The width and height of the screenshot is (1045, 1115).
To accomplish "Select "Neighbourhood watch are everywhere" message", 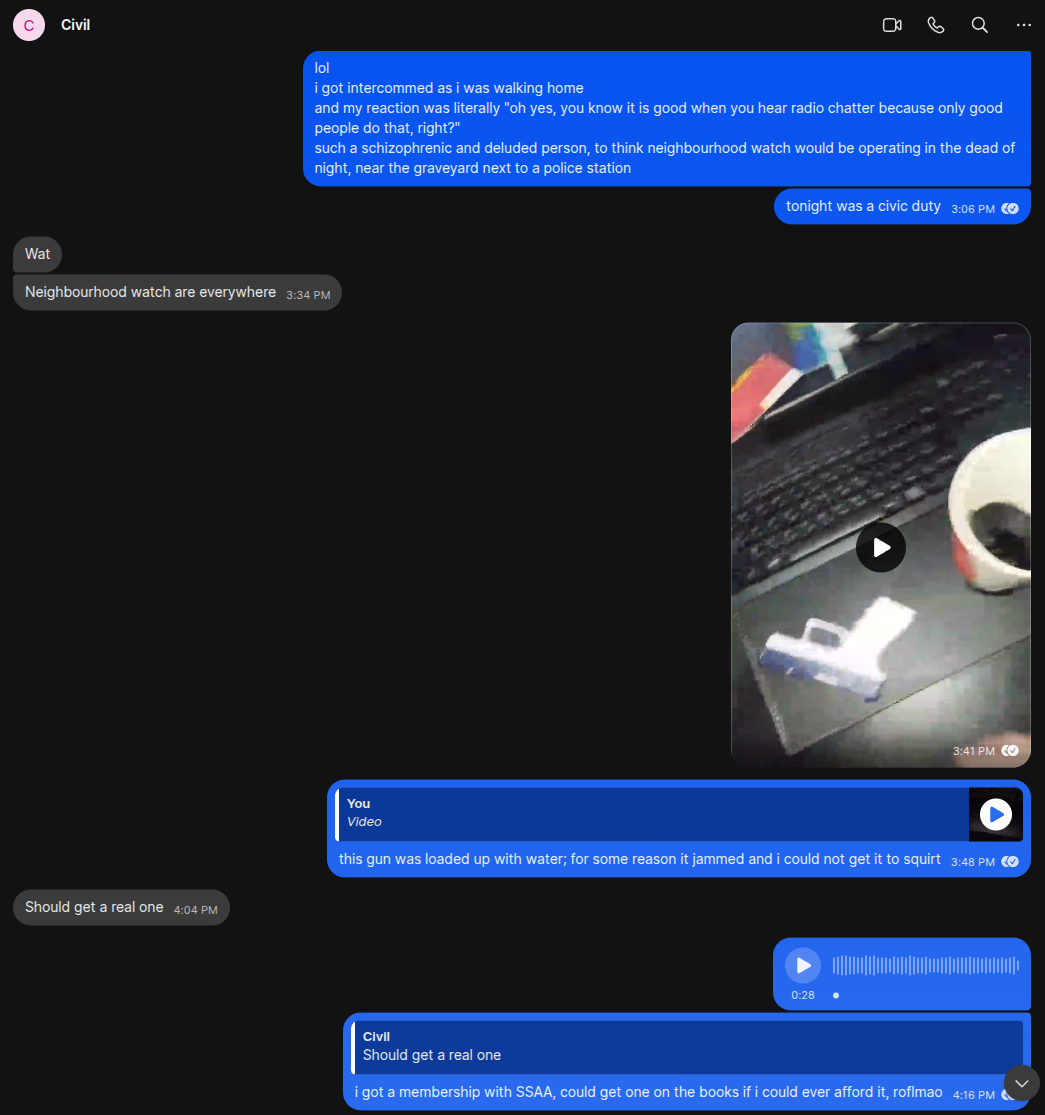I will tap(177, 292).
